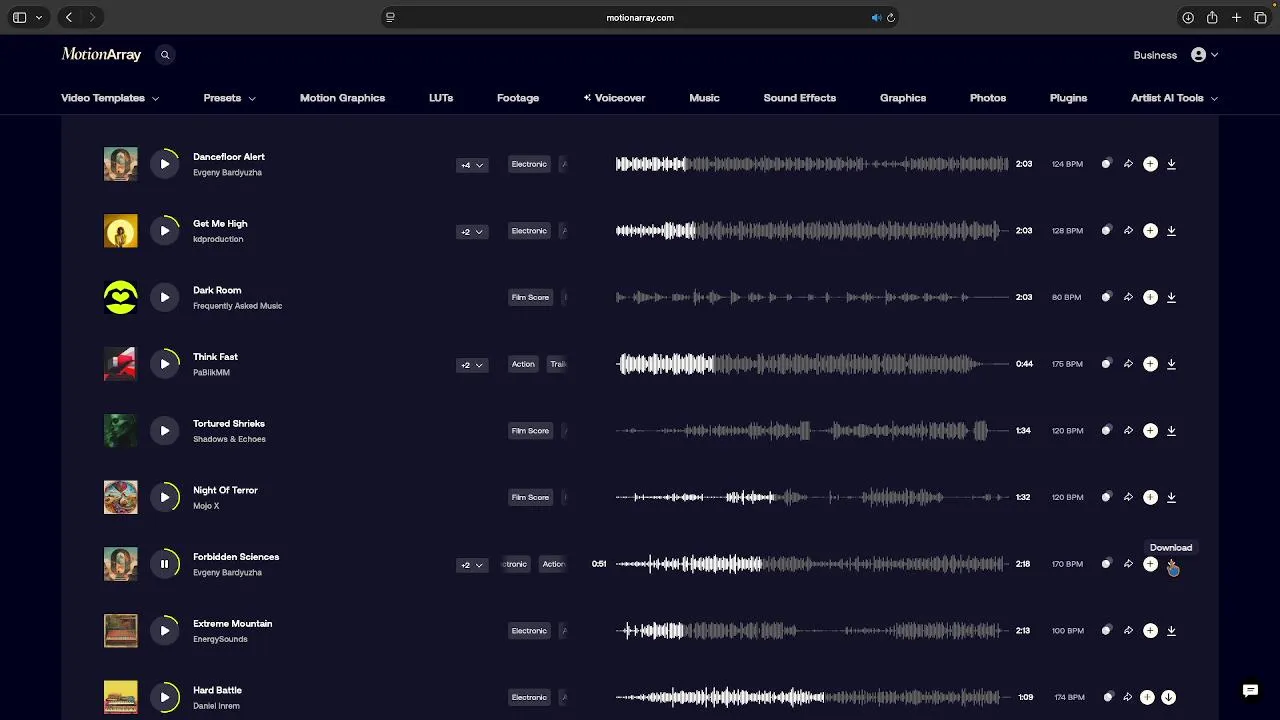Expand +4 versions for Dancefloor Alert
This screenshot has width=1280, height=720.
[x=472, y=165]
